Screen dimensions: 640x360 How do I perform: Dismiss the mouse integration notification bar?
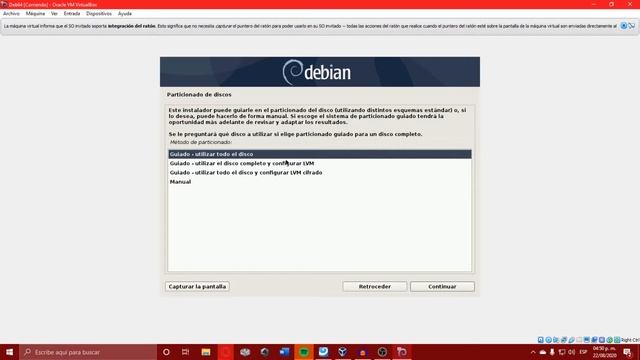[623, 26]
